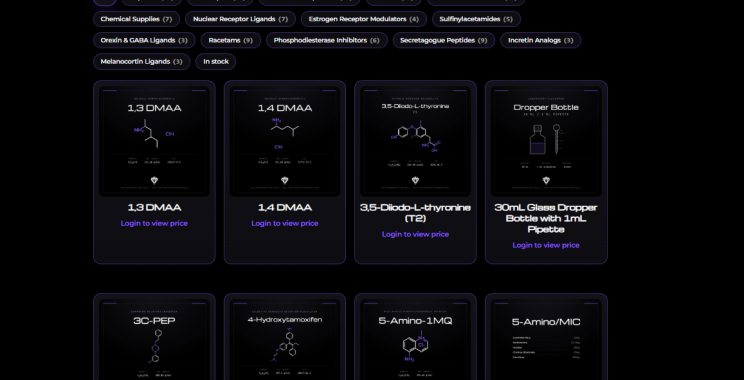Viewport: 744px width, 380px height.
Task: Select Orexin & GABA Ligands filter
Action: (144, 40)
